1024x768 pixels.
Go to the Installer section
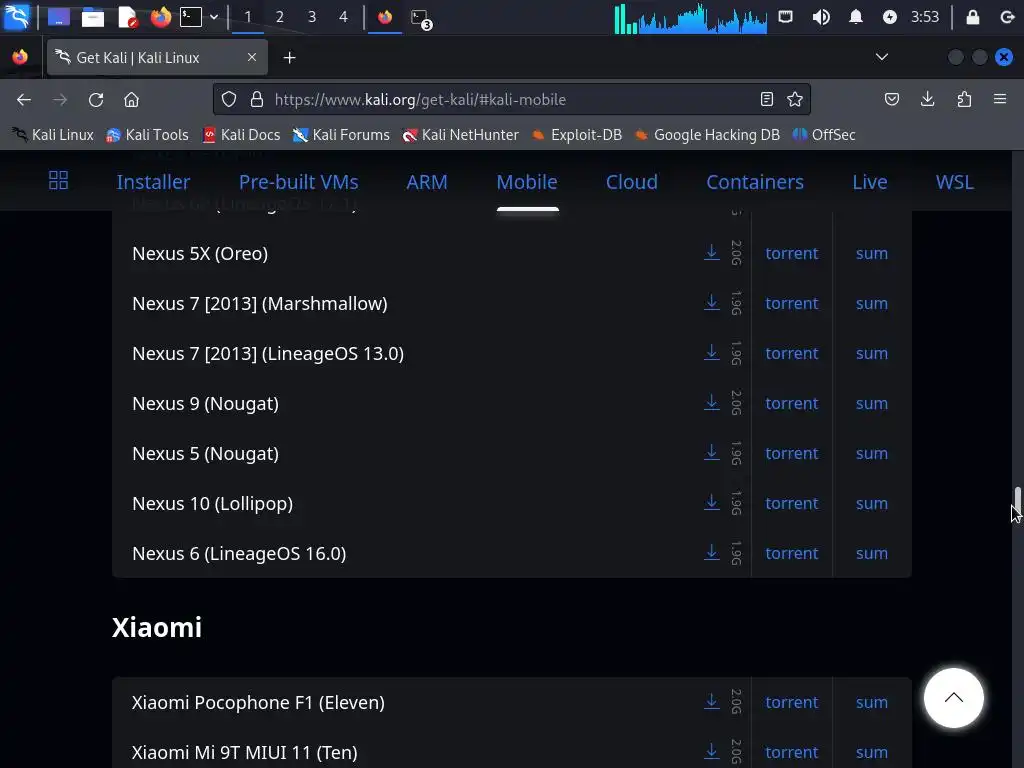tap(153, 182)
